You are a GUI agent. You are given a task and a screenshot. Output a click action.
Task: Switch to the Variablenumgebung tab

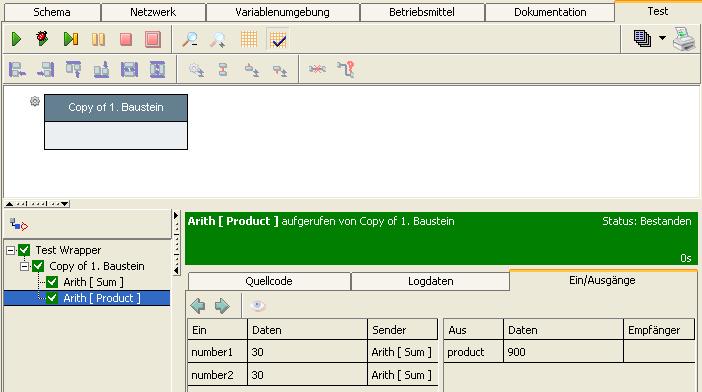click(283, 12)
